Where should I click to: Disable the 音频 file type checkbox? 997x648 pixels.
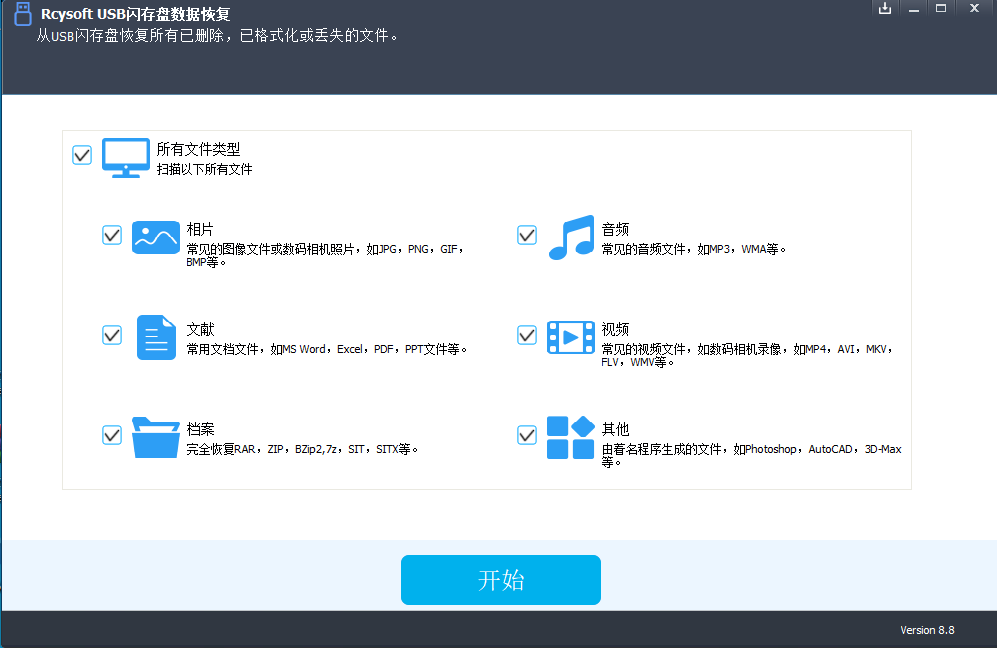click(x=527, y=236)
